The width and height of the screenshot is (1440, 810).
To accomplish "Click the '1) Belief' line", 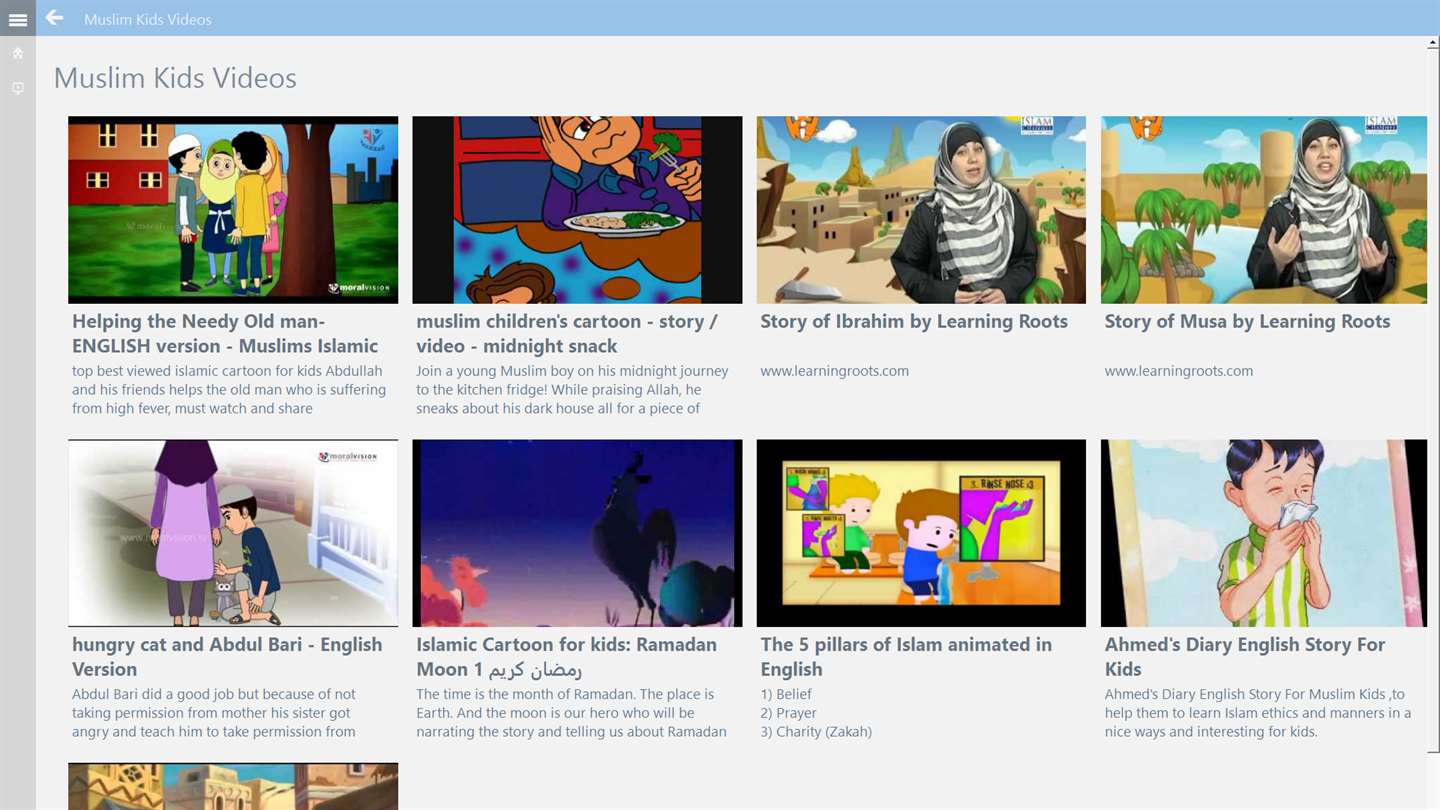I will coord(786,694).
